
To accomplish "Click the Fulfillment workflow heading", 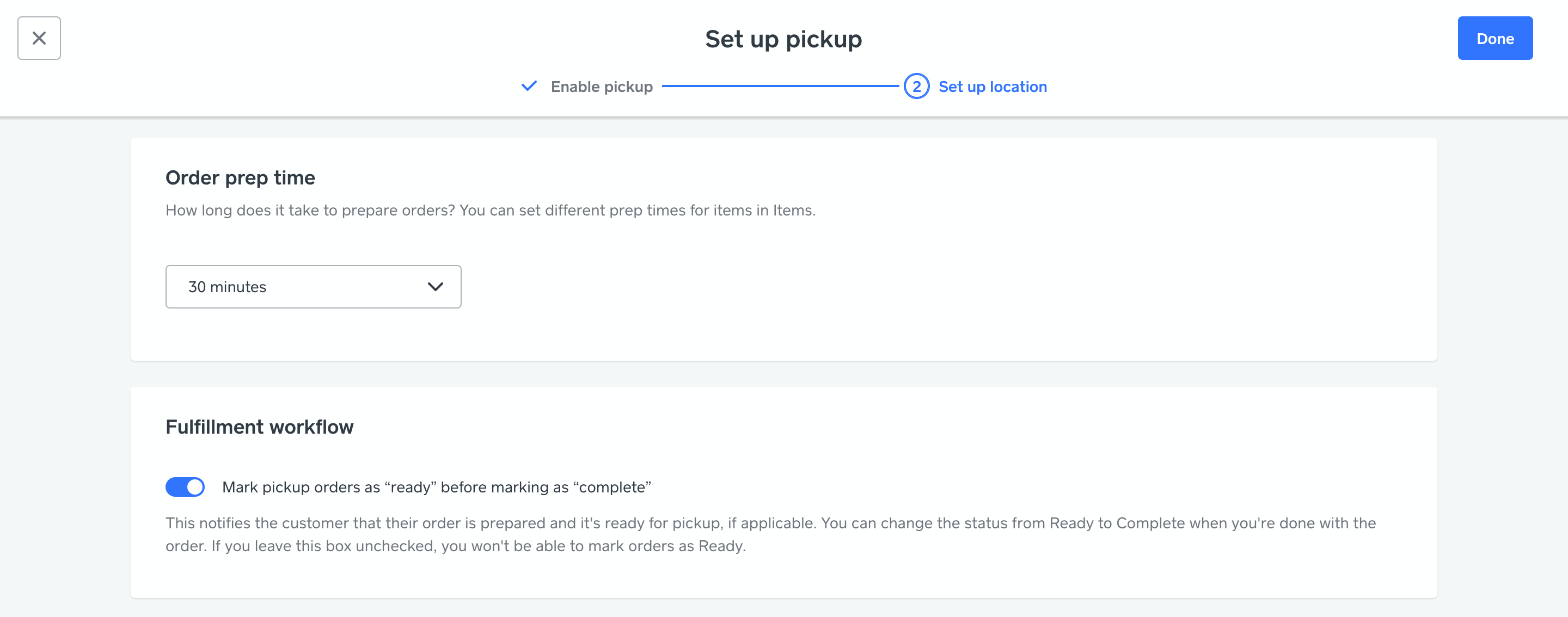I will (259, 427).
